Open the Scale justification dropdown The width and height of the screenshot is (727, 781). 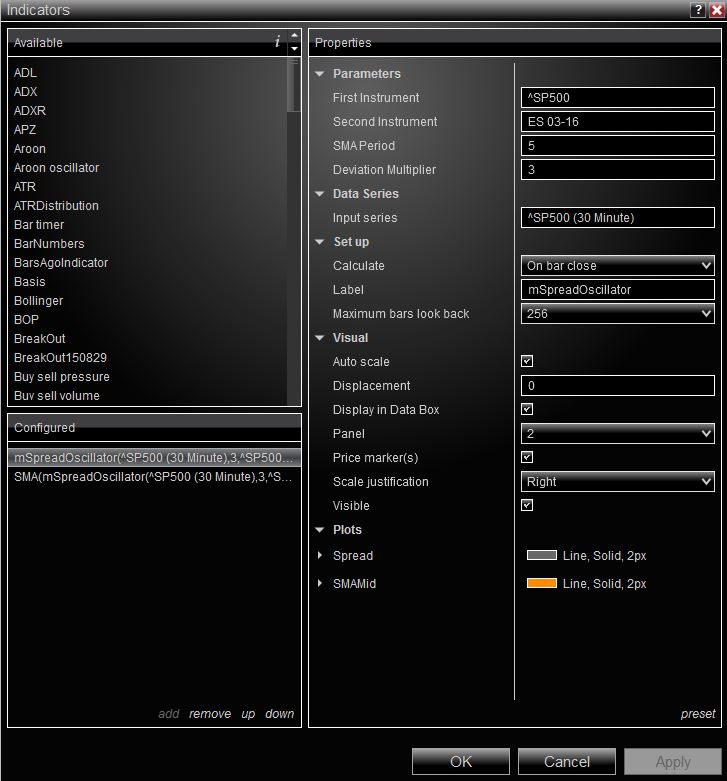617,482
